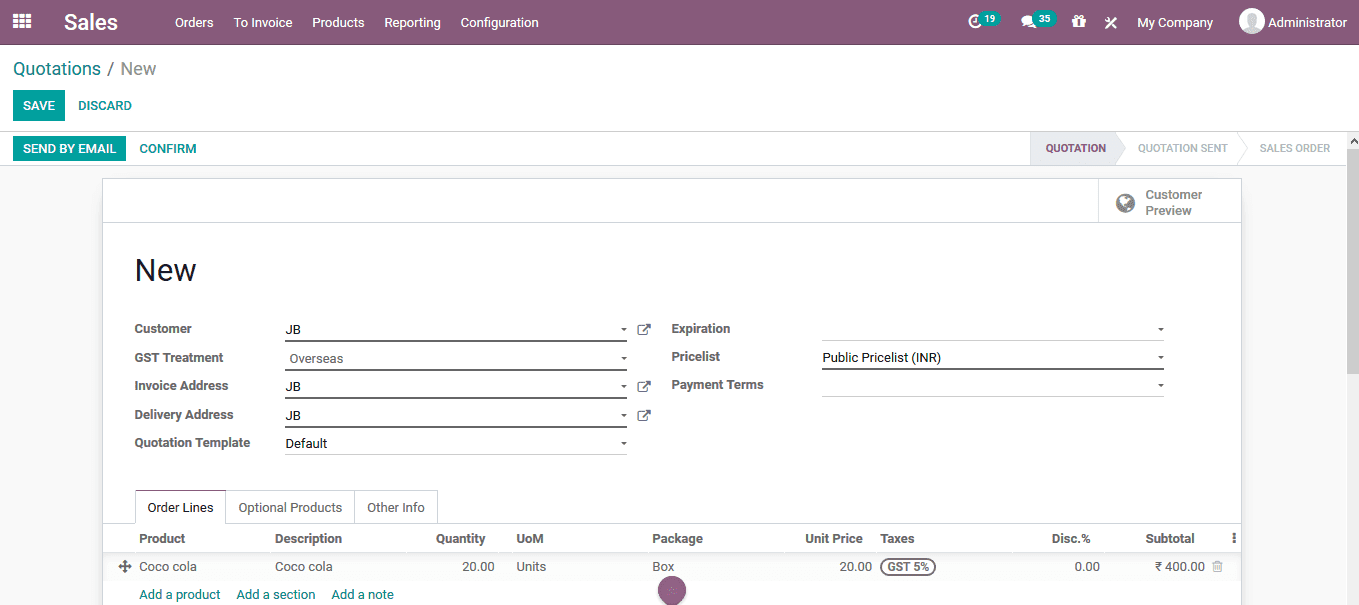
Task: Click the Sales app title
Action: (x=91, y=22)
